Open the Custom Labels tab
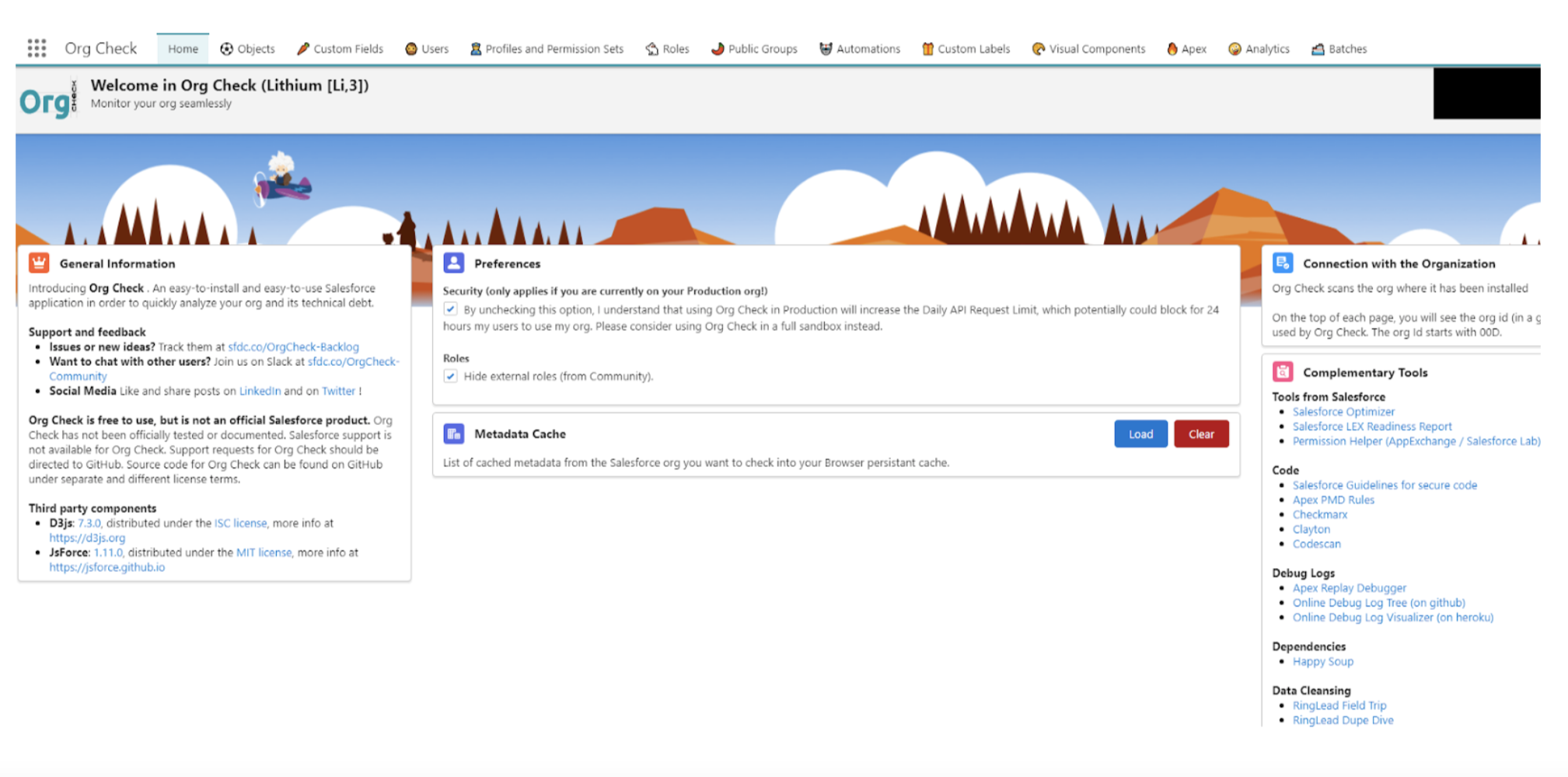1568x777 pixels. click(966, 49)
